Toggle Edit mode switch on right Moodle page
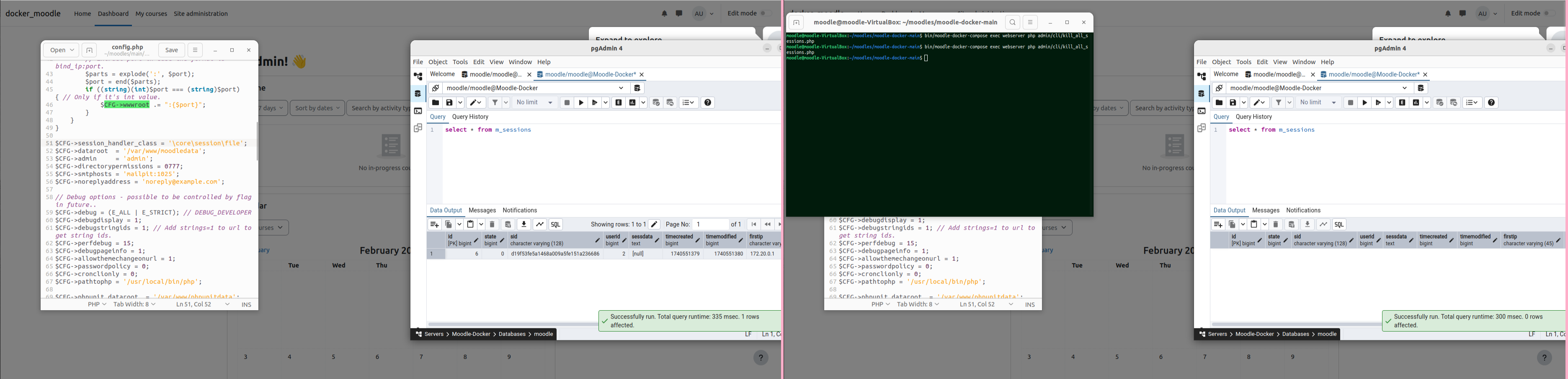 click(x=1550, y=13)
